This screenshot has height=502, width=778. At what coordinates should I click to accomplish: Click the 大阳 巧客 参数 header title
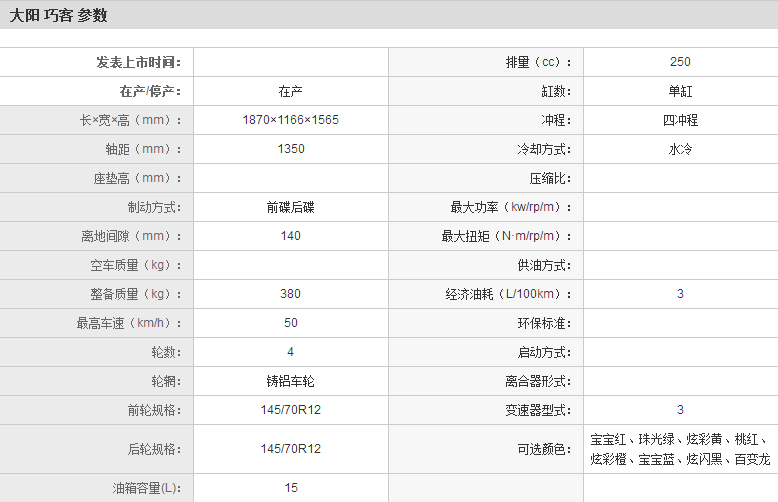click(58, 15)
